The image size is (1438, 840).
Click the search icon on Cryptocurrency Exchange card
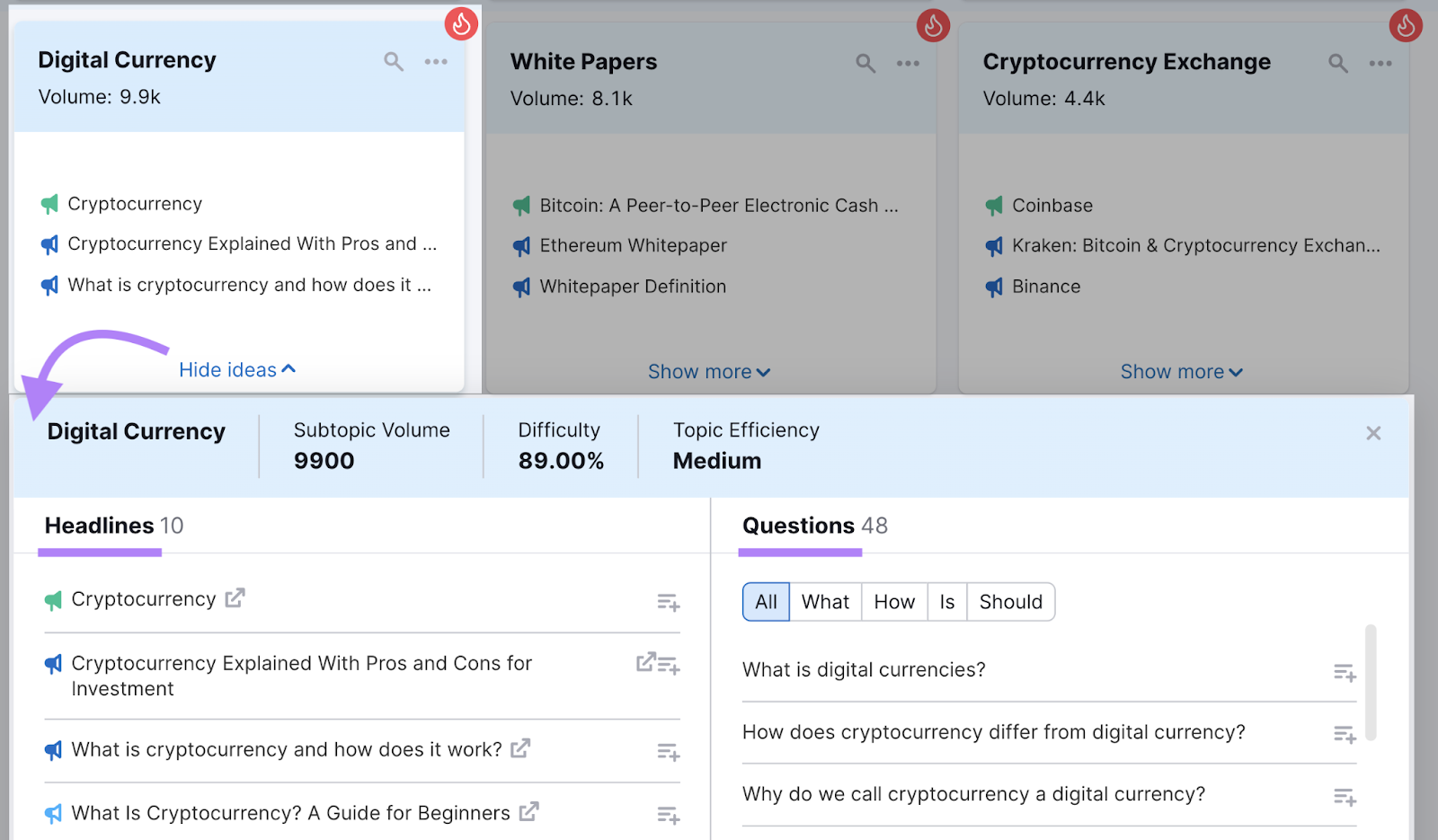point(1338,63)
